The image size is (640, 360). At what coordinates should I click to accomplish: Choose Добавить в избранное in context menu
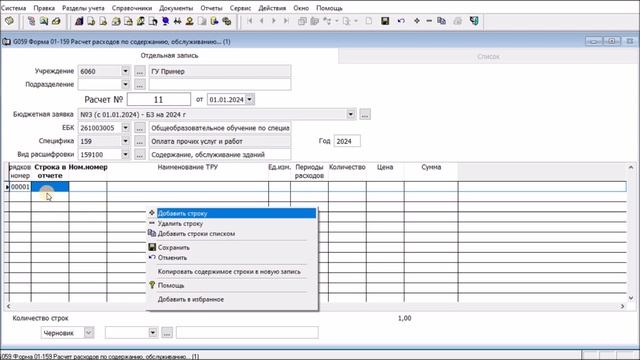tap(232, 299)
